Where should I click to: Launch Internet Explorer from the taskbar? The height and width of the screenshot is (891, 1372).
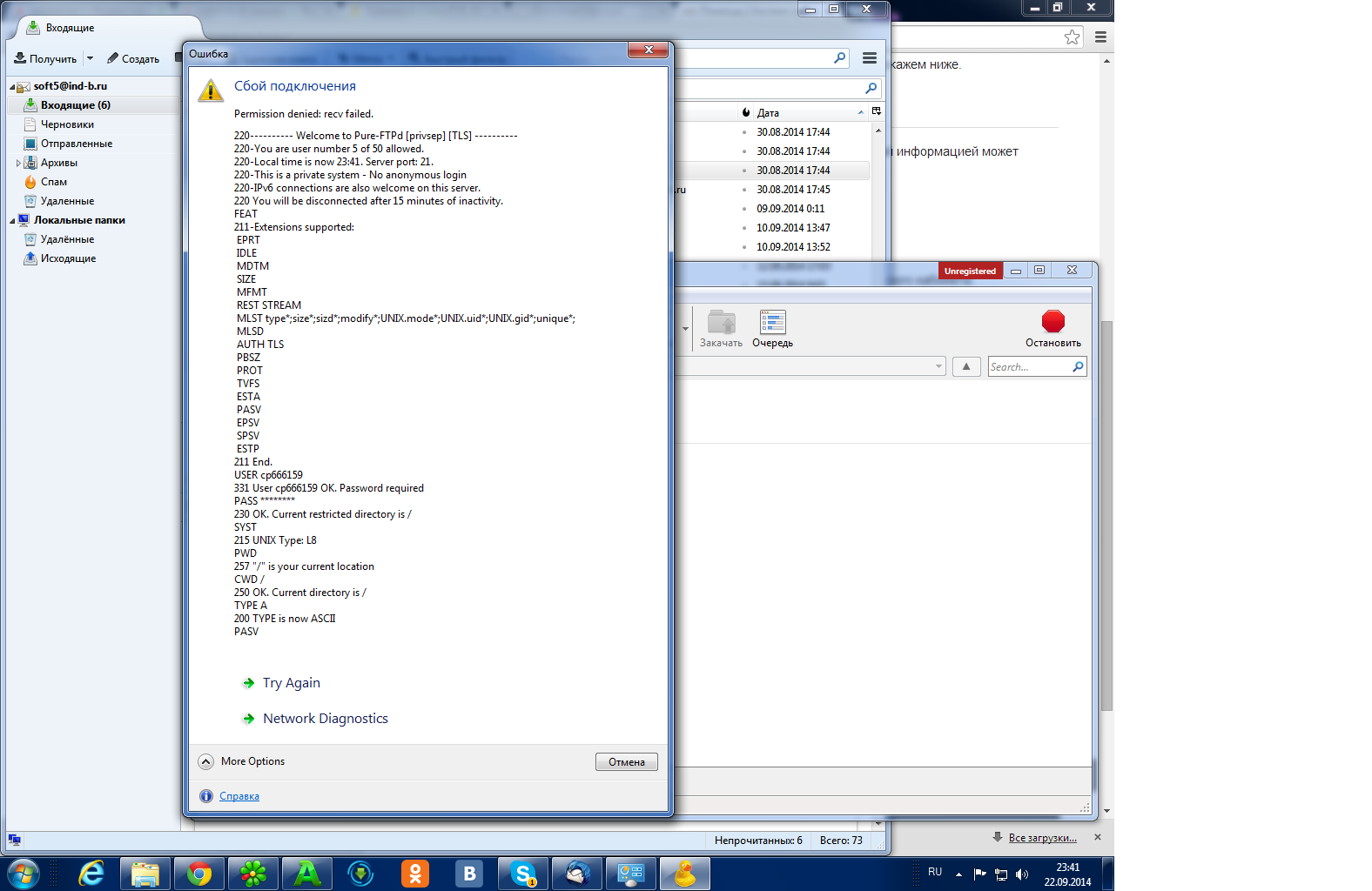pyautogui.click(x=91, y=874)
